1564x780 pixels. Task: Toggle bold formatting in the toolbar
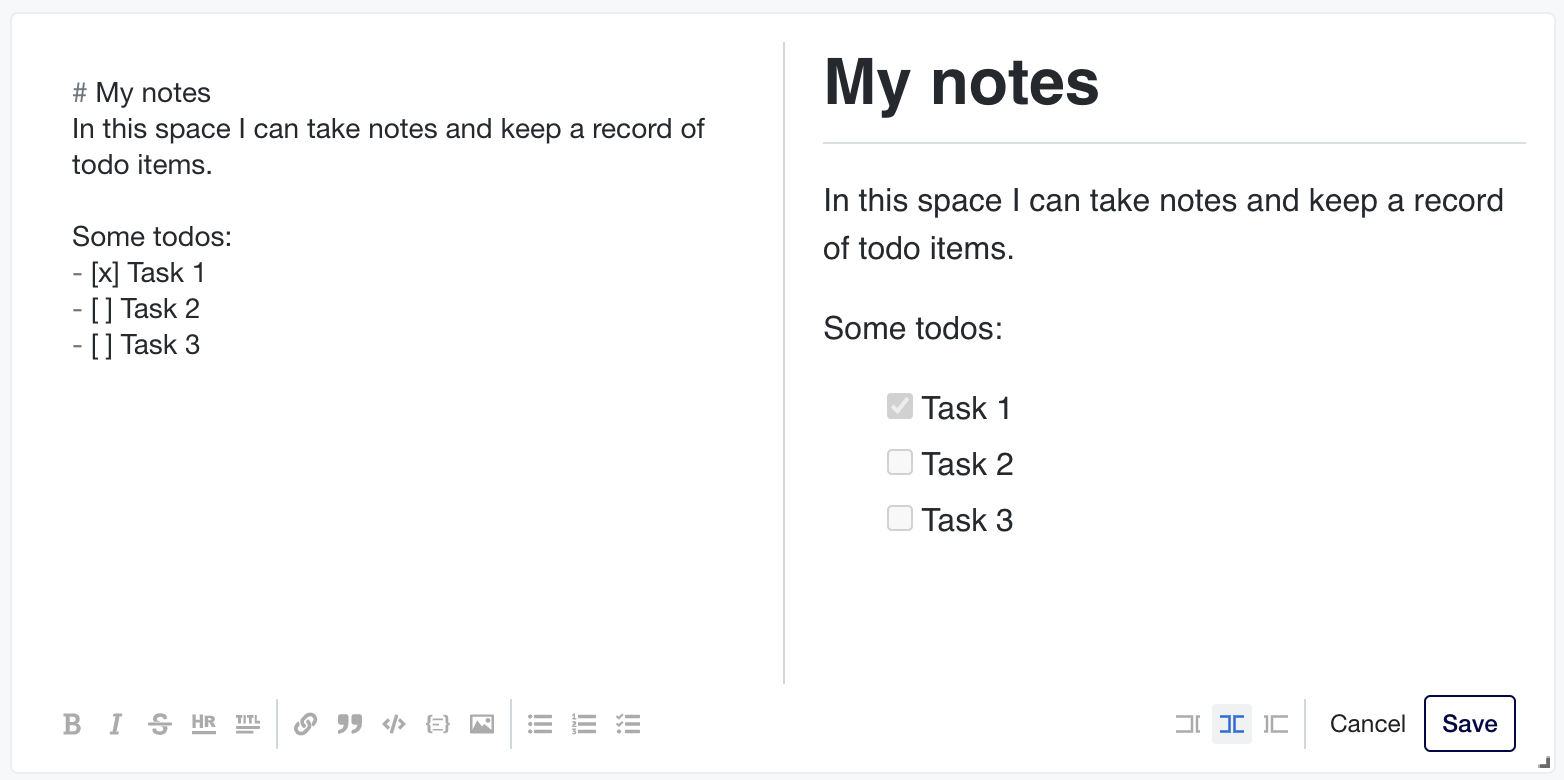[x=72, y=724]
